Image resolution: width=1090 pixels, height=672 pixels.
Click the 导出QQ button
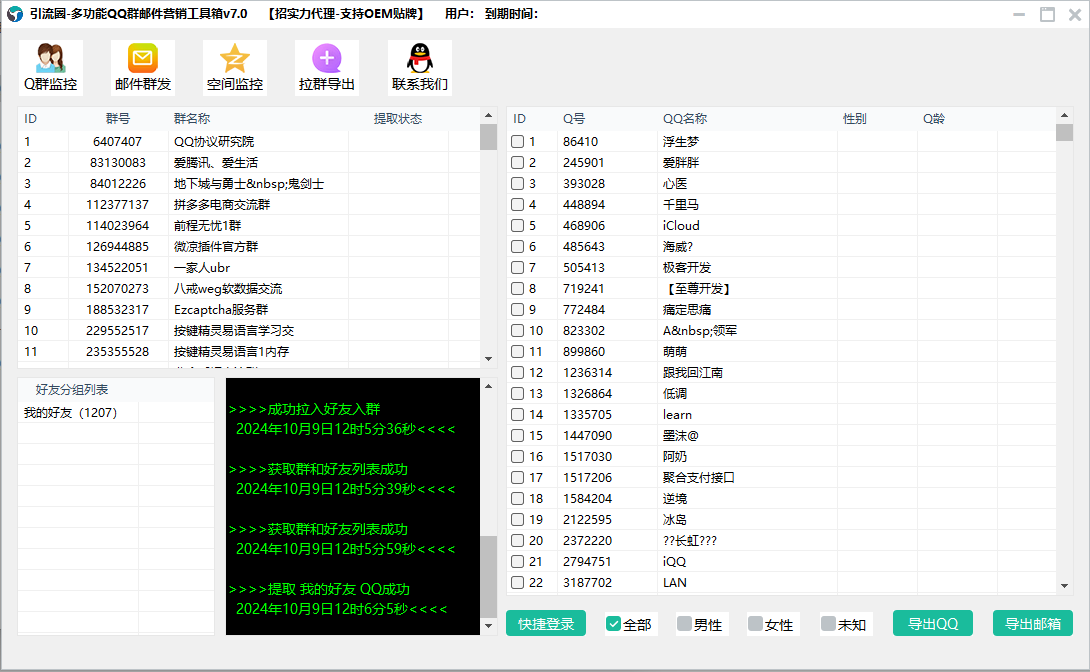pos(933,623)
